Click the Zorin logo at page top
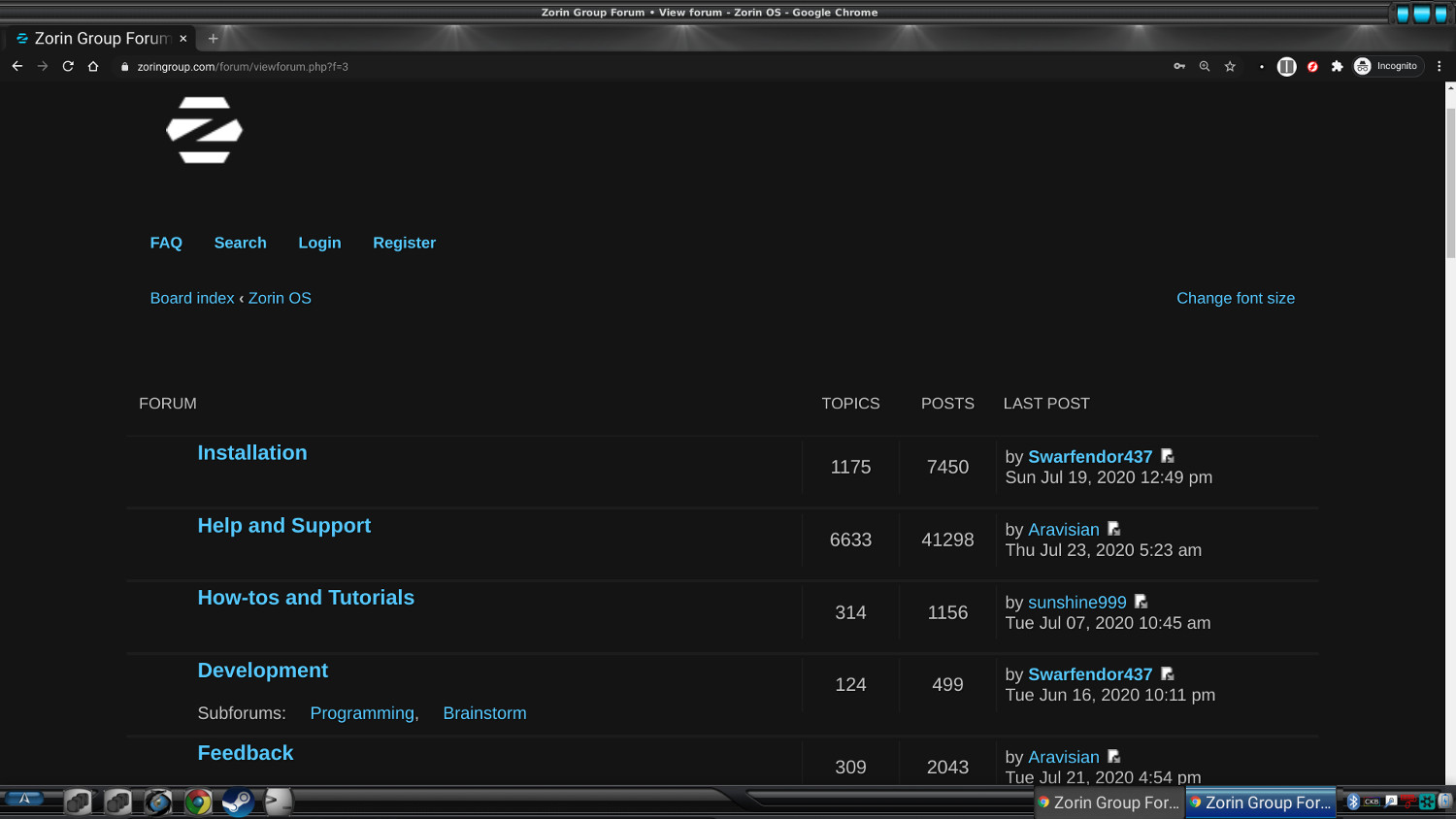 (204, 130)
